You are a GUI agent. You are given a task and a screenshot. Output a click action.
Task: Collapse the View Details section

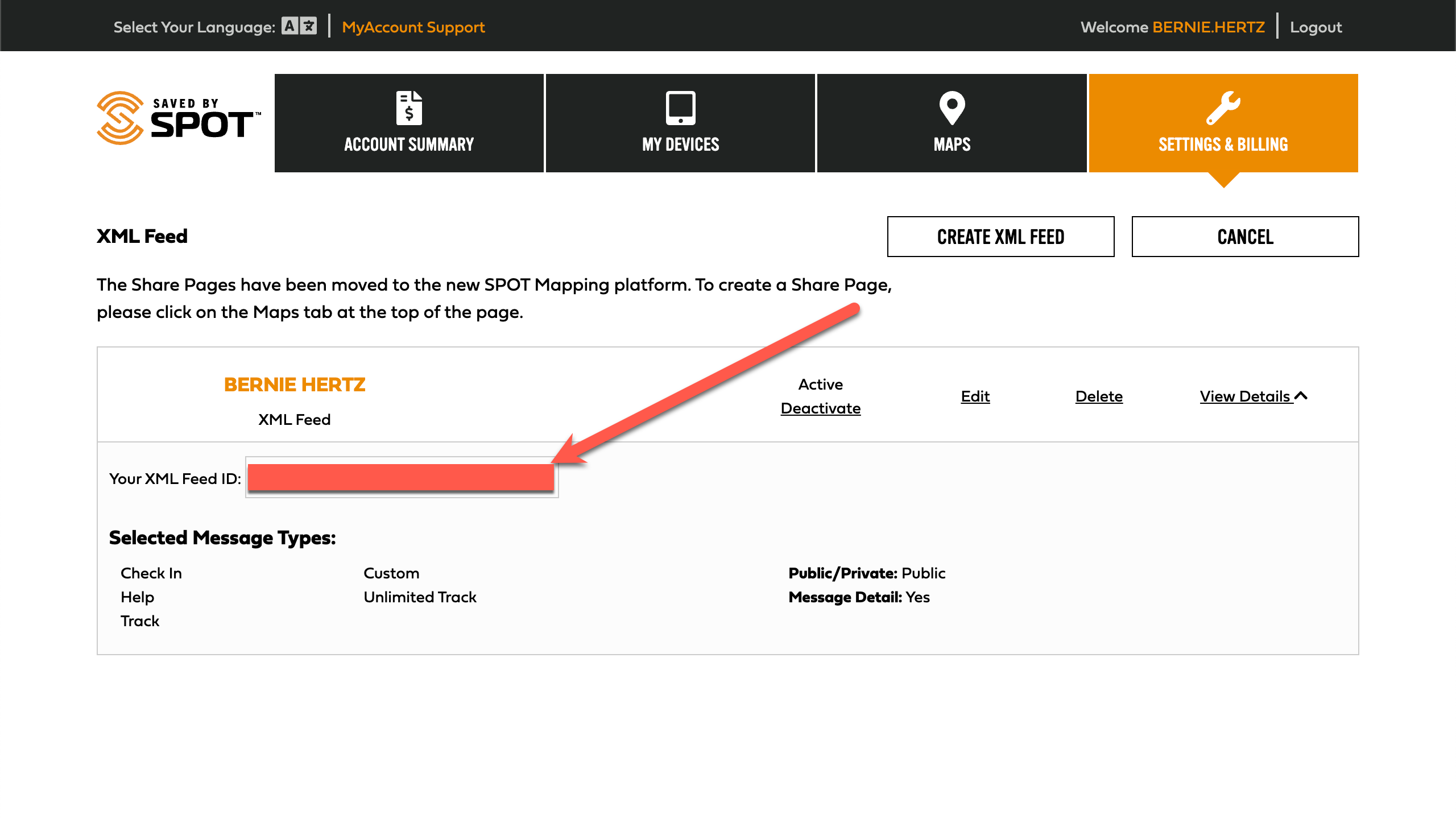[1254, 396]
